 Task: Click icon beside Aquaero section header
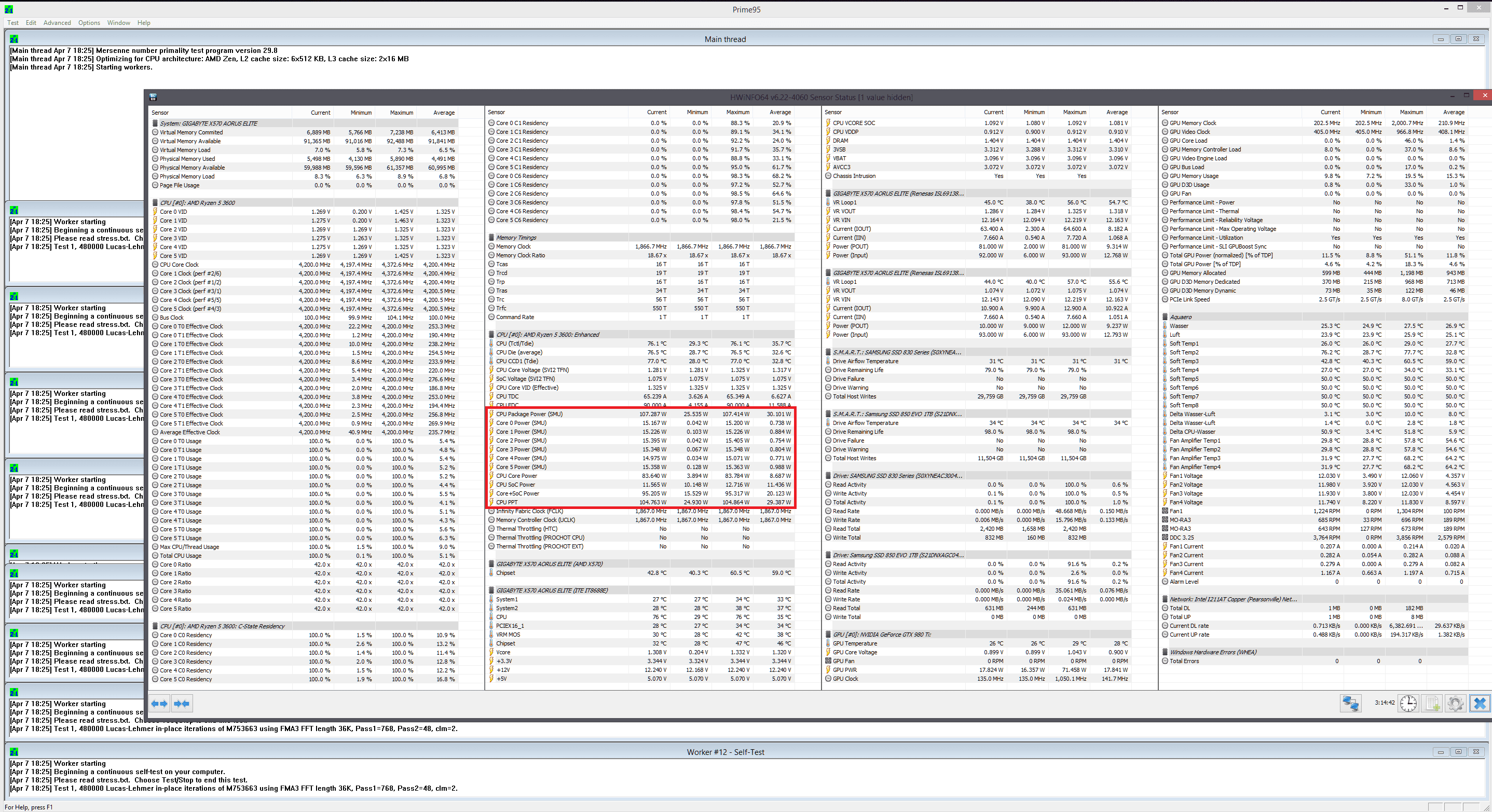coord(1165,317)
